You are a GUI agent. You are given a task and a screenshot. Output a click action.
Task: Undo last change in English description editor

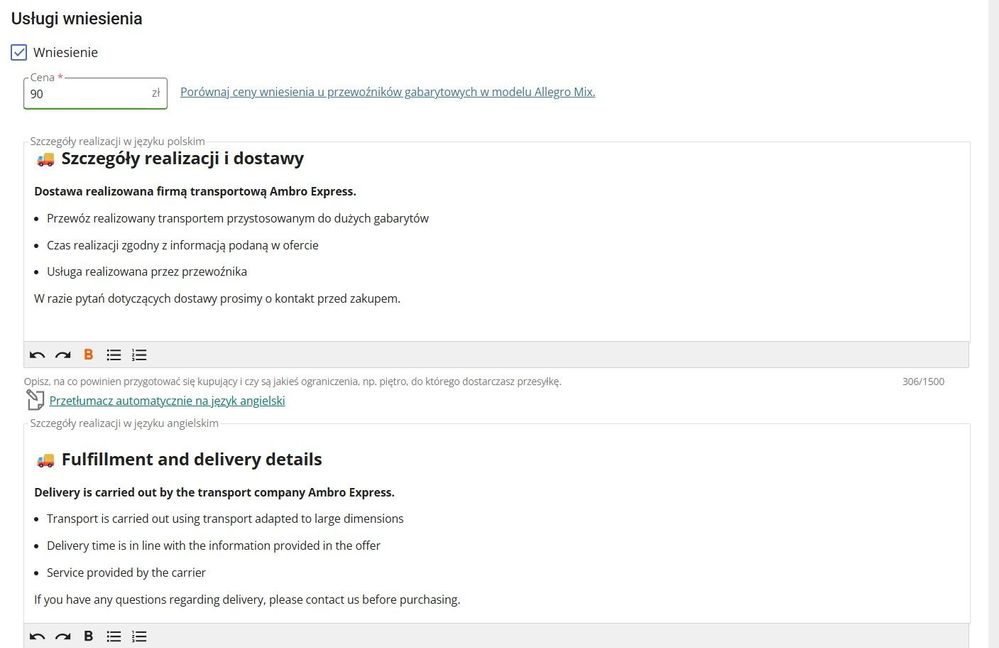pyautogui.click(x=37, y=637)
